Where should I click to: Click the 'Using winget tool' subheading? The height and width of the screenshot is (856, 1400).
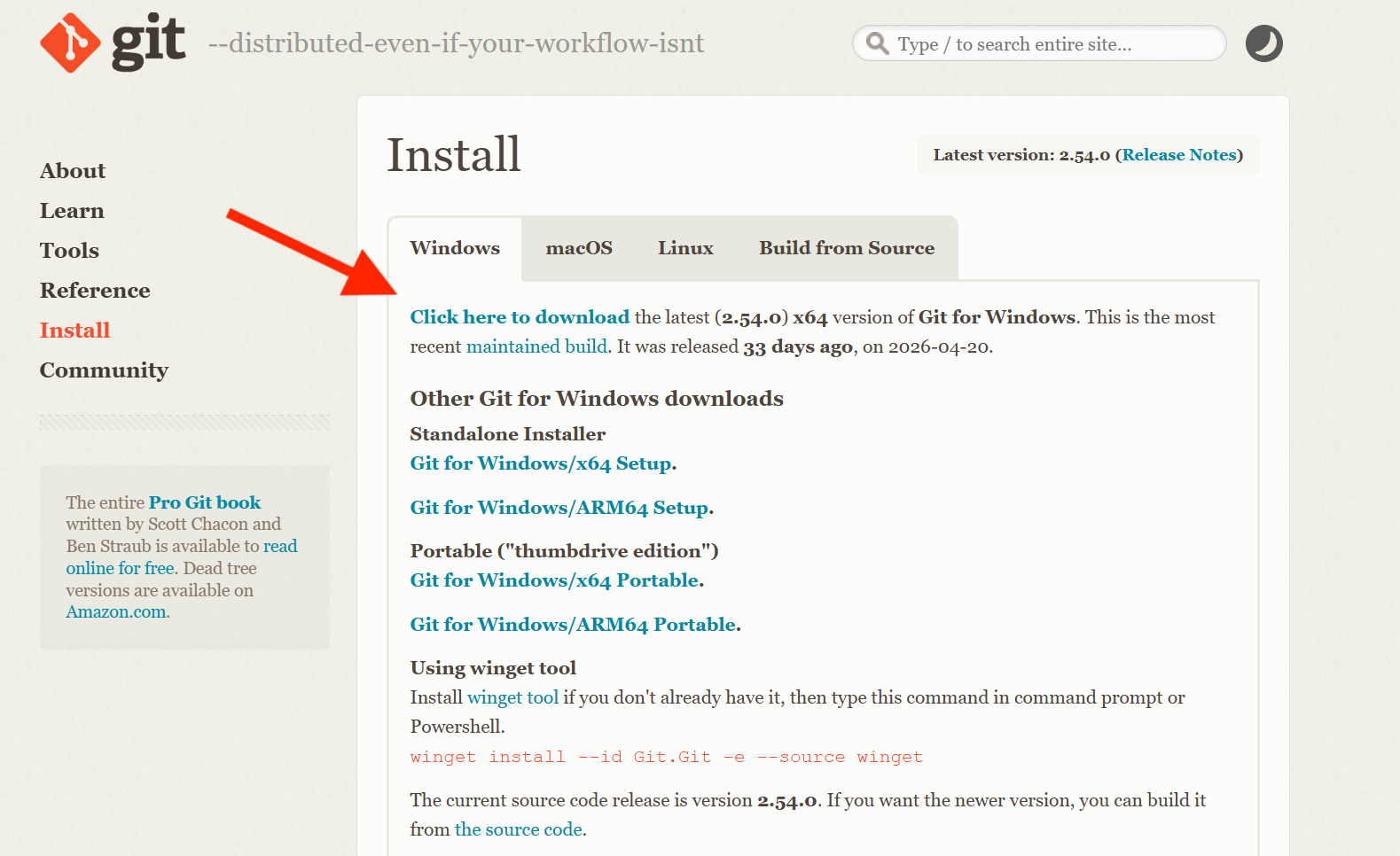click(x=493, y=668)
